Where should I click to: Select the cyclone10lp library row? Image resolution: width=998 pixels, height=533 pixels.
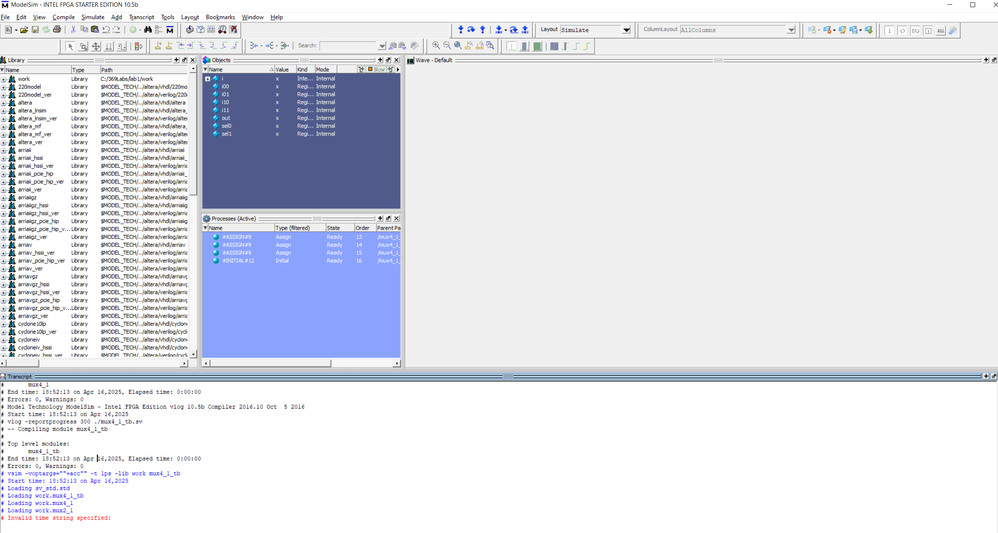(x=95, y=324)
